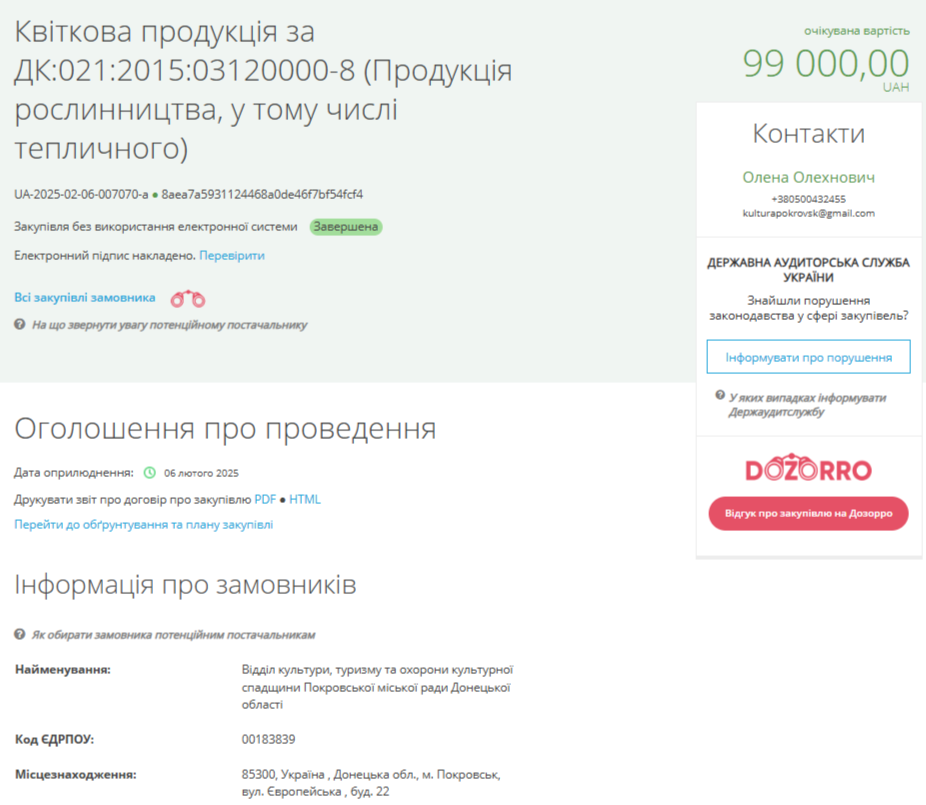The image size is (926, 805).
Task: Click the clock icon beside publication date
Action: click(x=150, y=473)
